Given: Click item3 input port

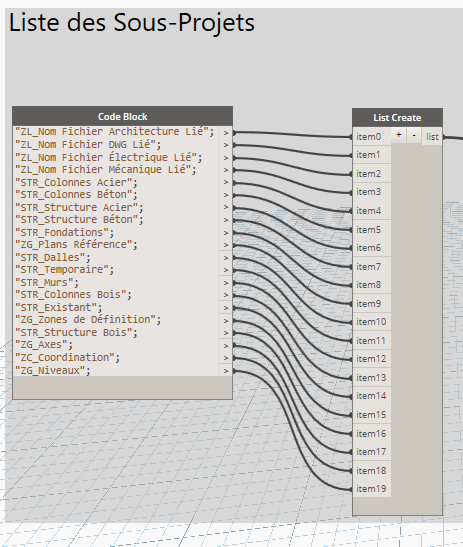Looking at the screenshot, I should pyautogui.click(x=372, y=192).
